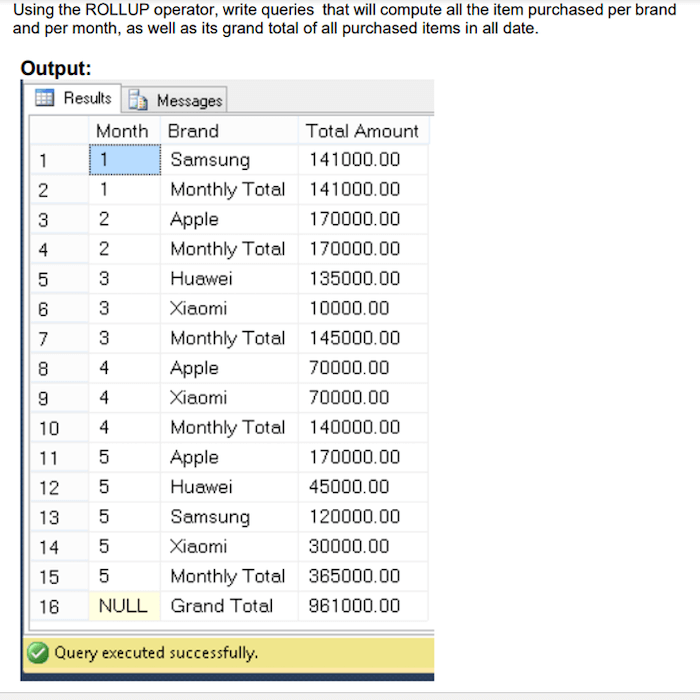
Task: Click the Results grid icon
Action: pos(45,98)
